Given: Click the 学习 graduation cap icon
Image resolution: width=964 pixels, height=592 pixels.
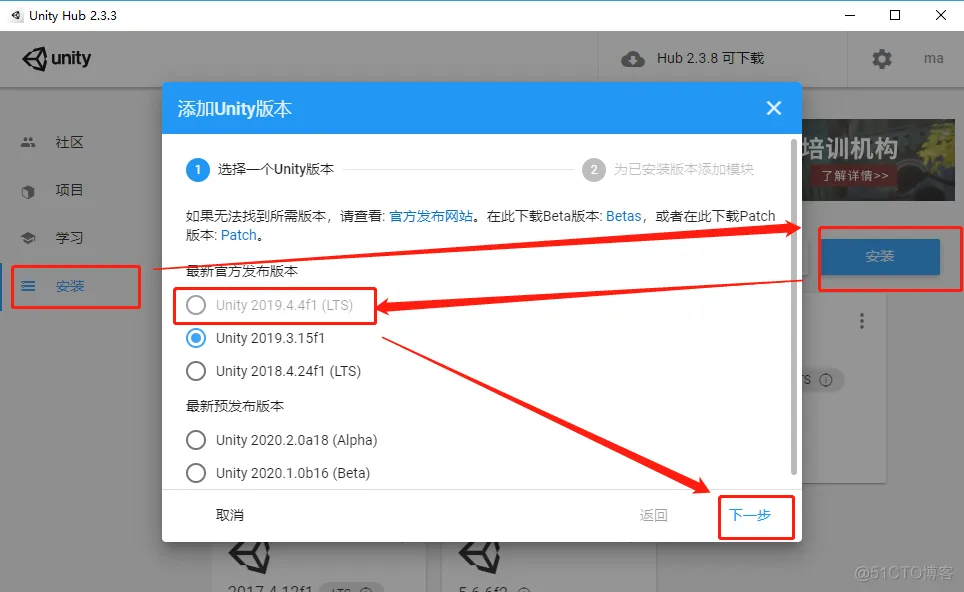Looking at the screenshot, I should [28, 238].
